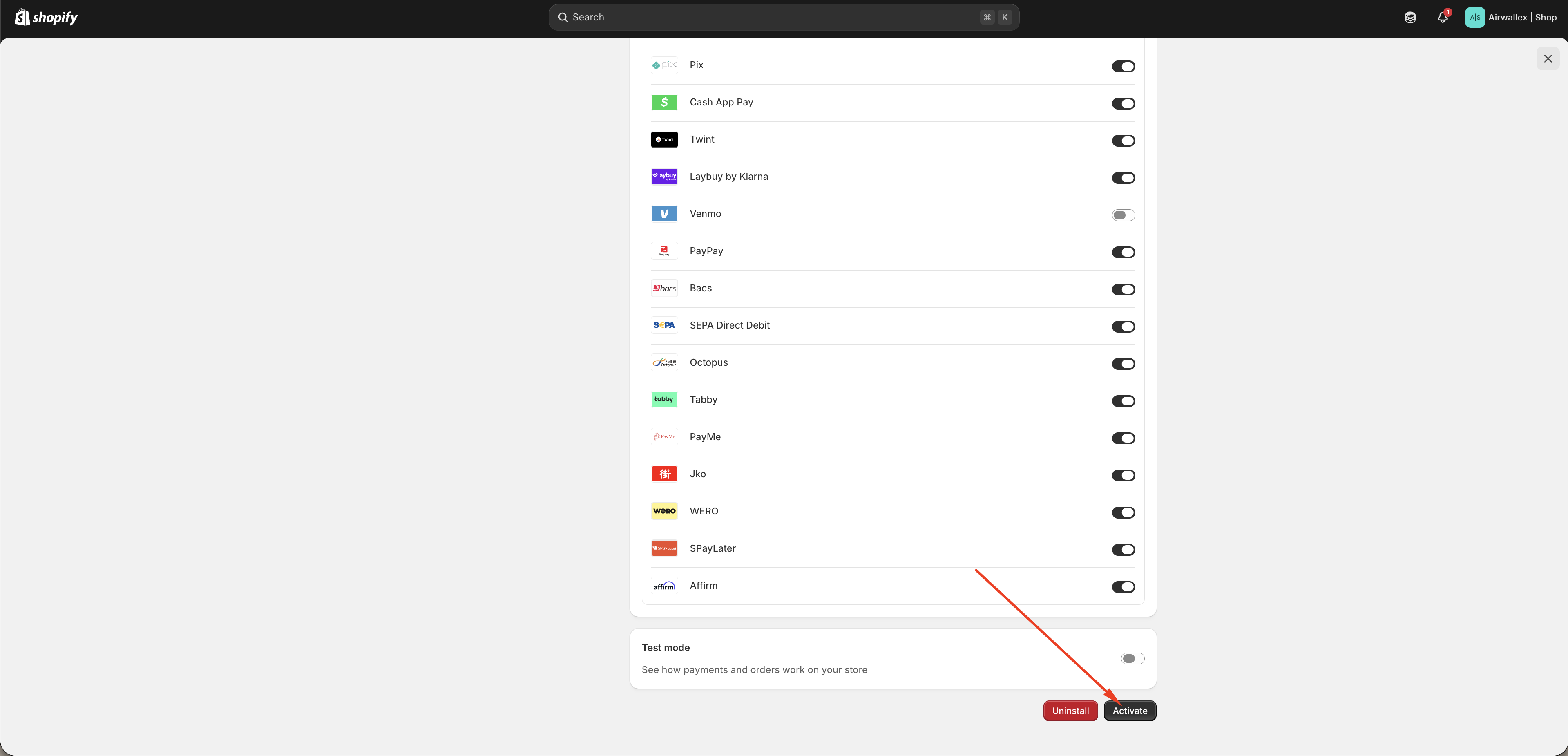Click the Affirm label
The width and height of the screenshot is (1568, 756).
pyautogui.click(x=703, y=586)
